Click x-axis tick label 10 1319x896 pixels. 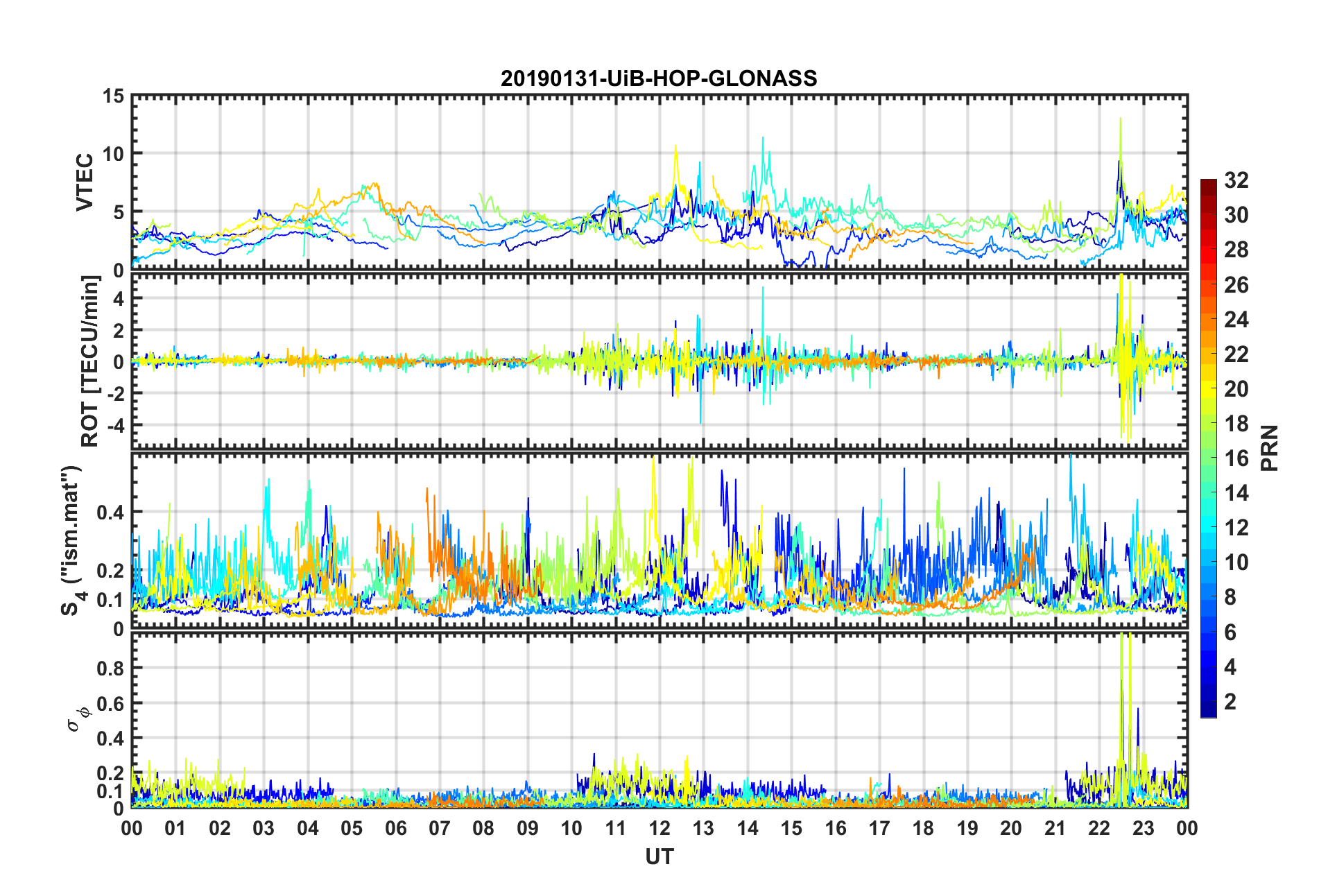pos(571,828)
